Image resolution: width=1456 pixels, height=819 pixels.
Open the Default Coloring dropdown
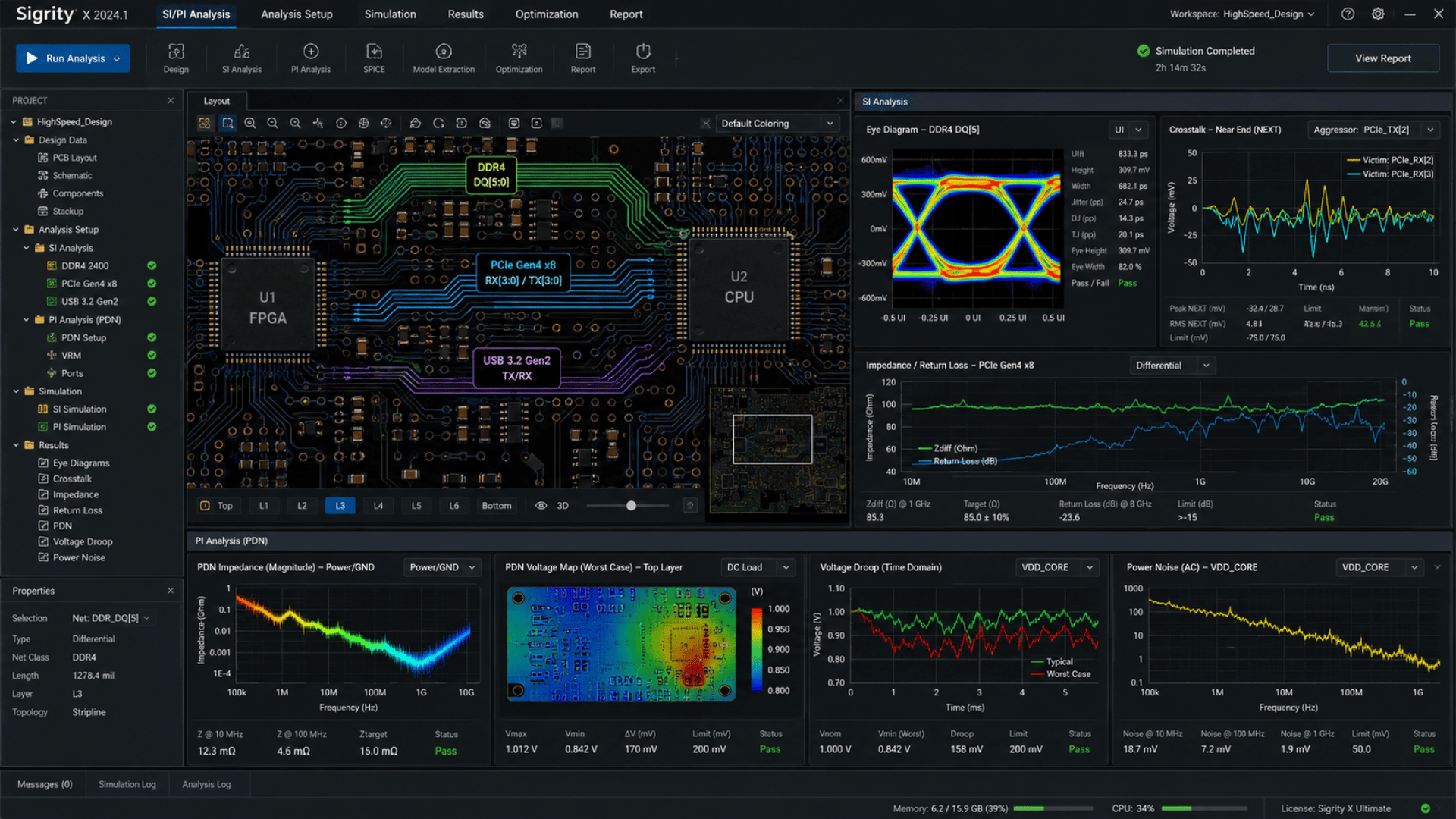pyautogui.click(x=778, y=124)
